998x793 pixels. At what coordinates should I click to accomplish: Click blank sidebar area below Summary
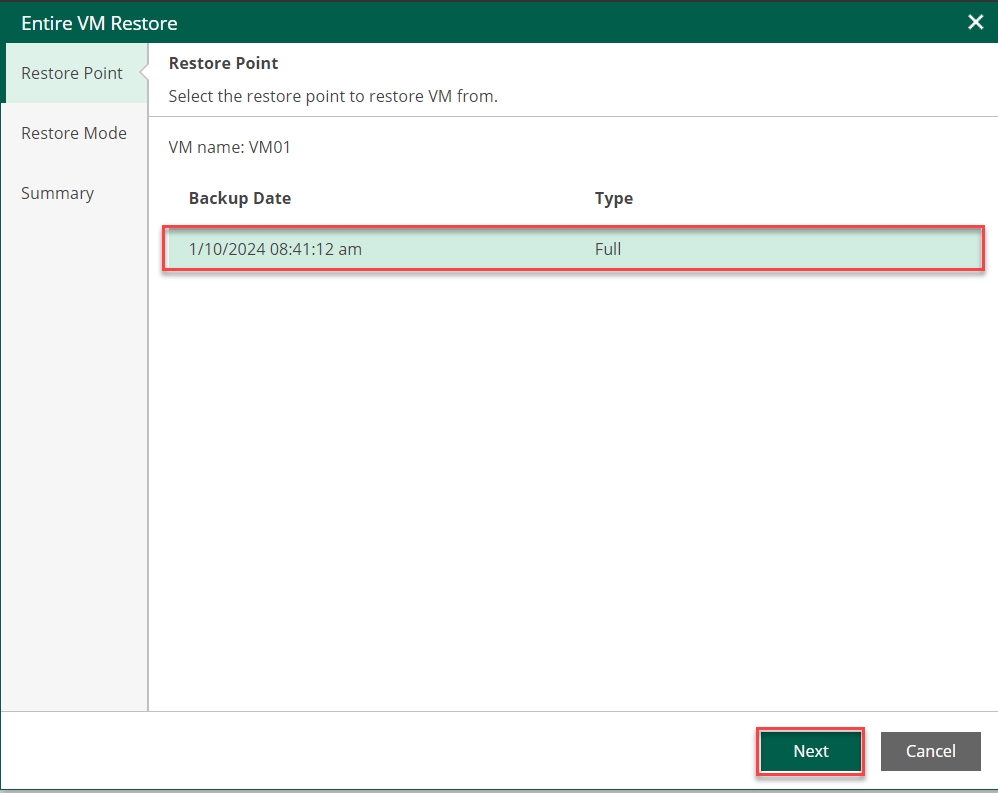[x=74, y=450]
